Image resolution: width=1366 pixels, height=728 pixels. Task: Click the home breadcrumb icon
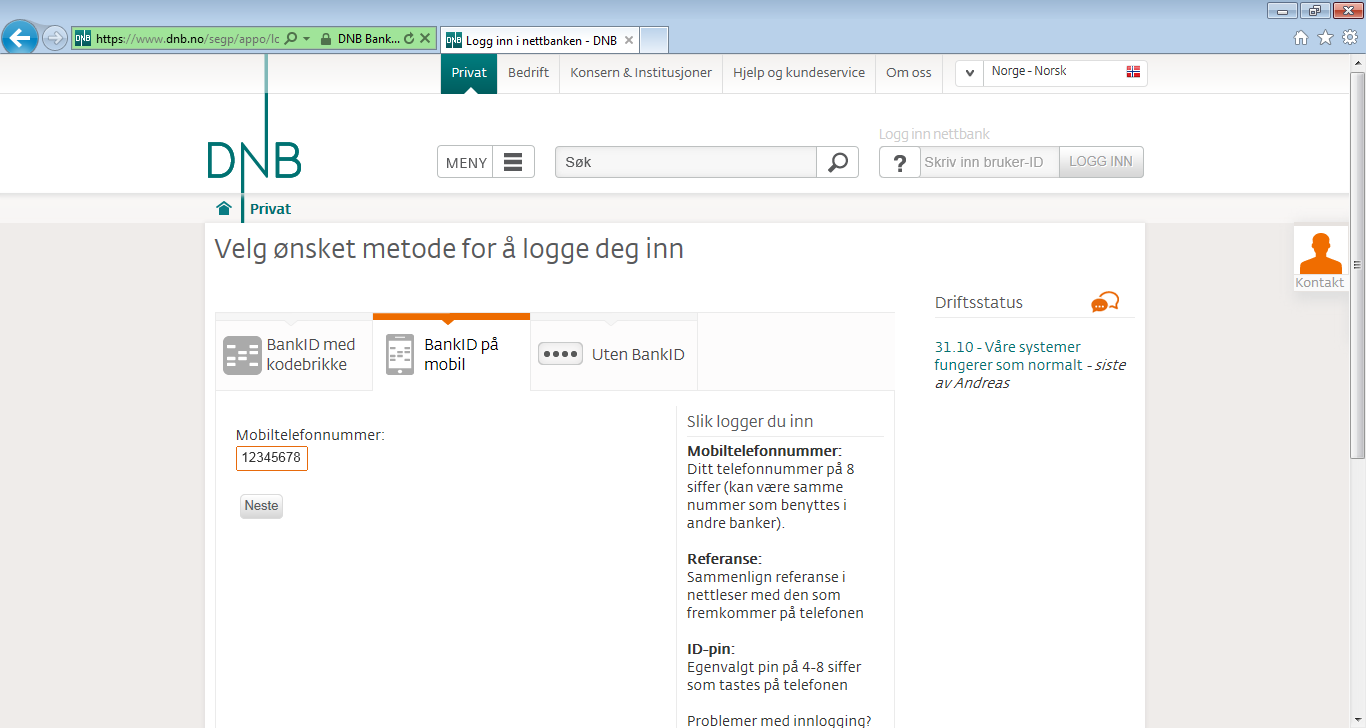coord(224,208)
